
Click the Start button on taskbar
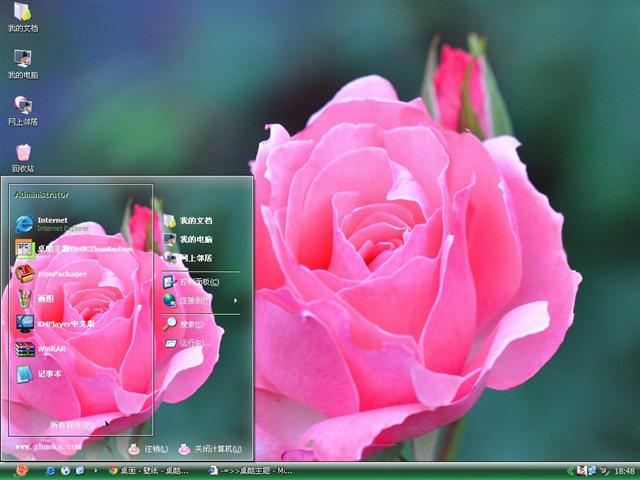[x=21, y=470]
